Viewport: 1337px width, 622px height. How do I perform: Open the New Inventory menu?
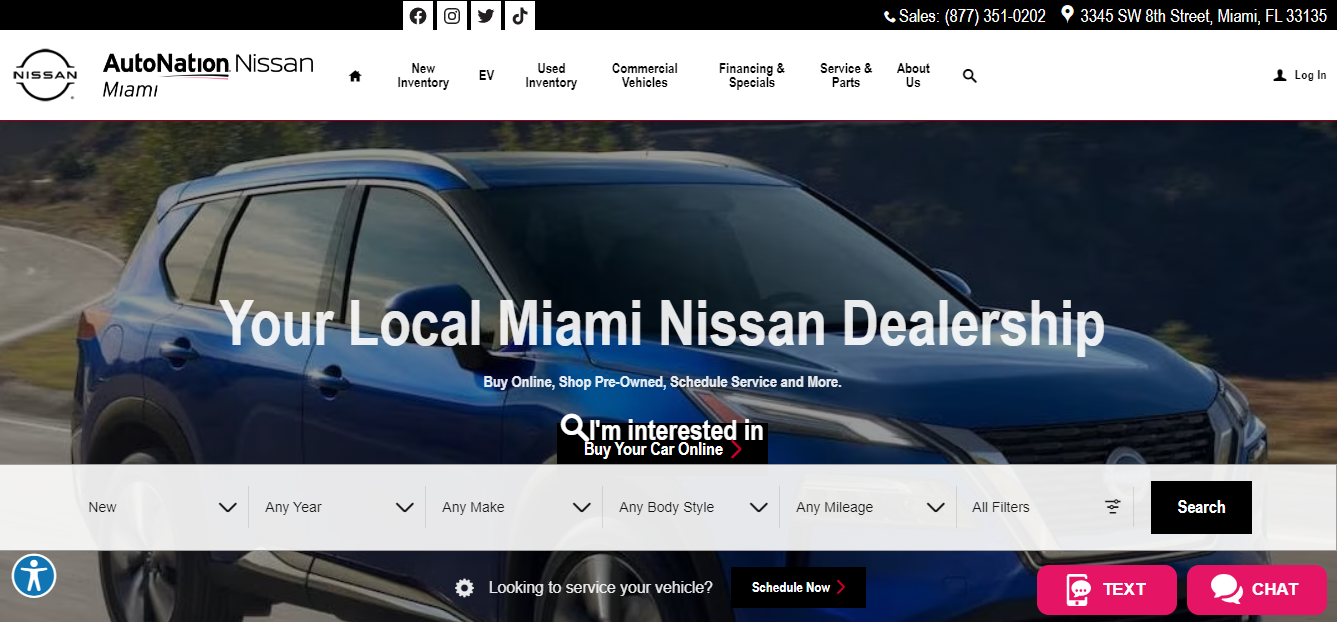click(423, 76)
